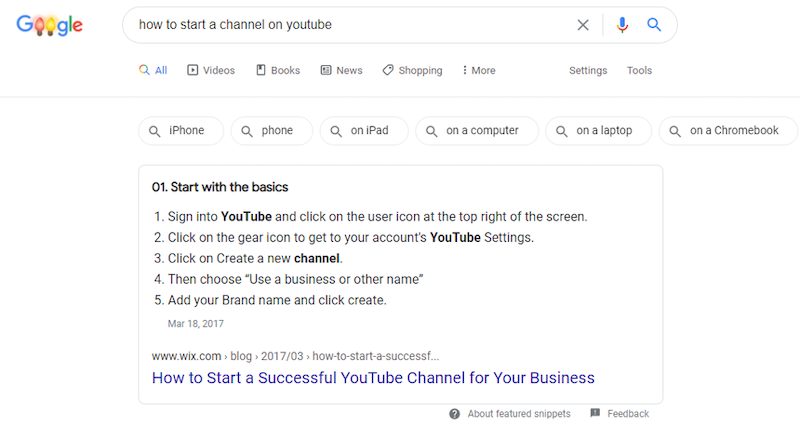Switch to the Books tab
The height and width of the screenshot is (438, 800).
coord(278,71)
